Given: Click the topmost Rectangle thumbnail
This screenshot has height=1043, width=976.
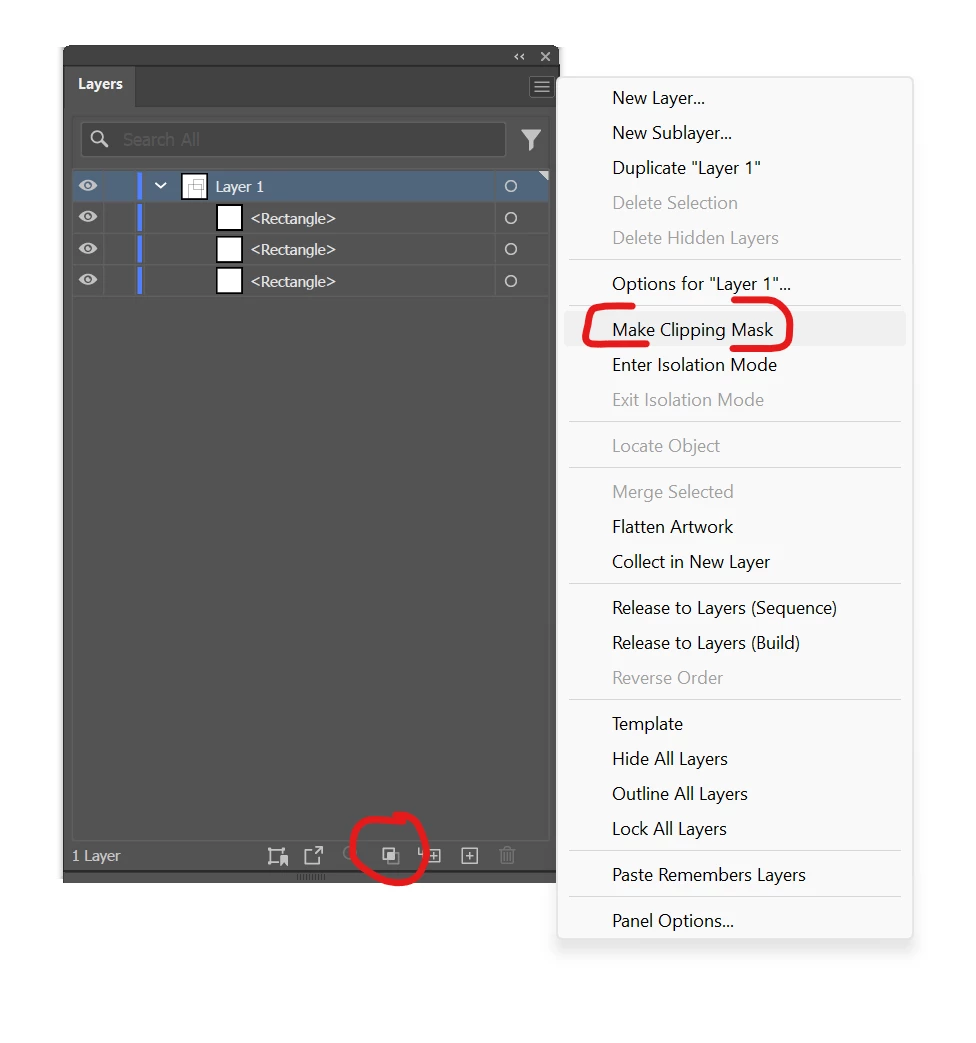Looking at the screenshot, I should click(229, 218).
